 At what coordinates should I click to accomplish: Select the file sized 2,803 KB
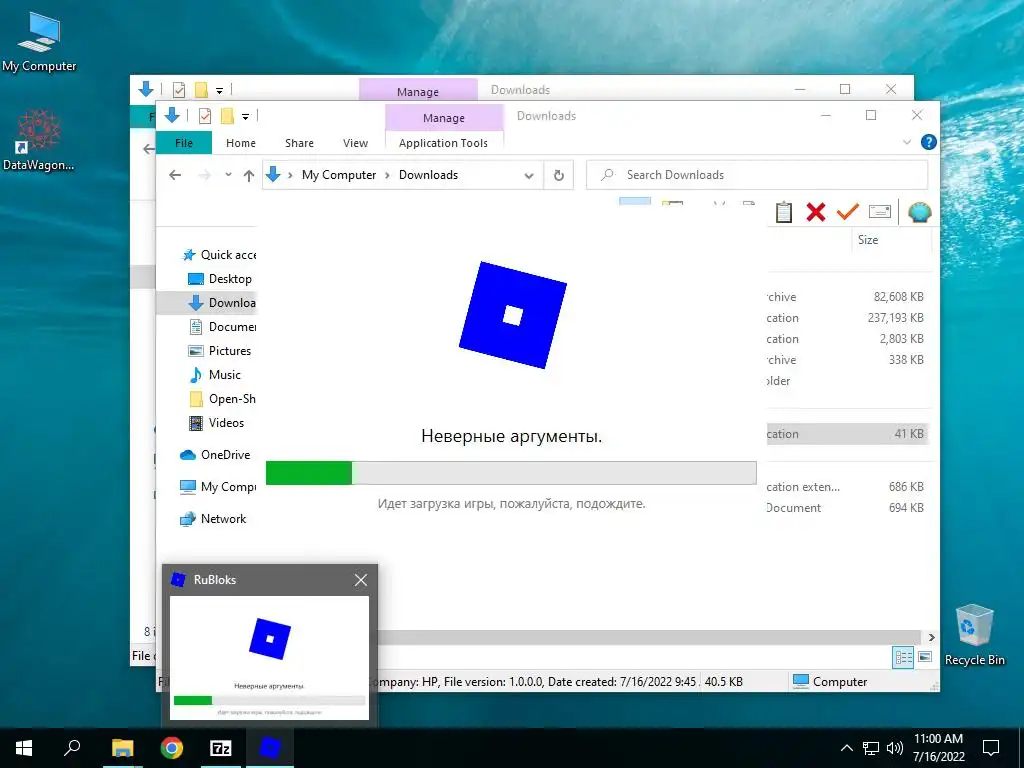[x=848, y=338]
